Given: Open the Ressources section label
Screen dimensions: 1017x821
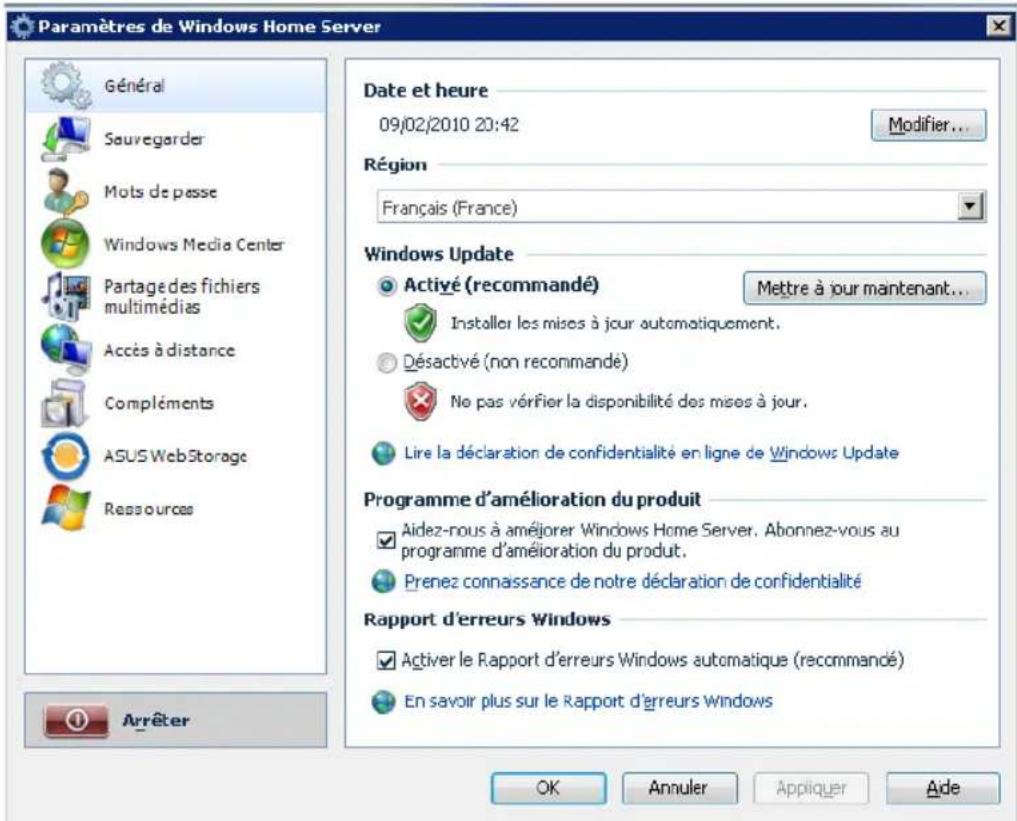Looking at the screenshot, I should 149,509.
